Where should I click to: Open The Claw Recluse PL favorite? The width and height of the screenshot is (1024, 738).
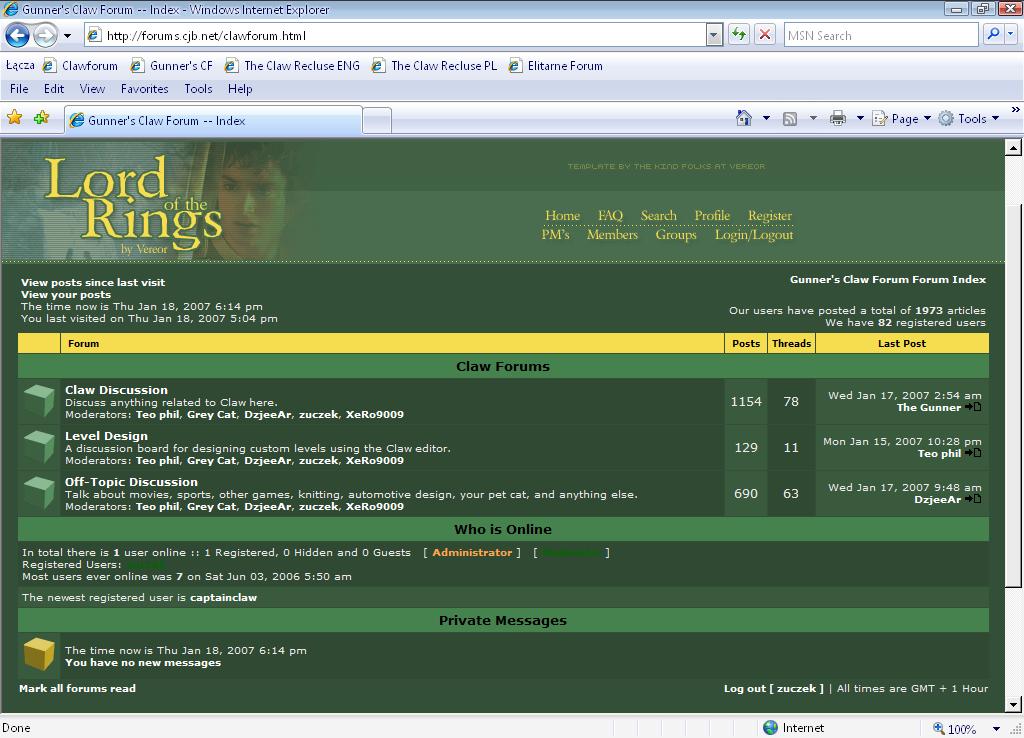click(x=434, y=66)
